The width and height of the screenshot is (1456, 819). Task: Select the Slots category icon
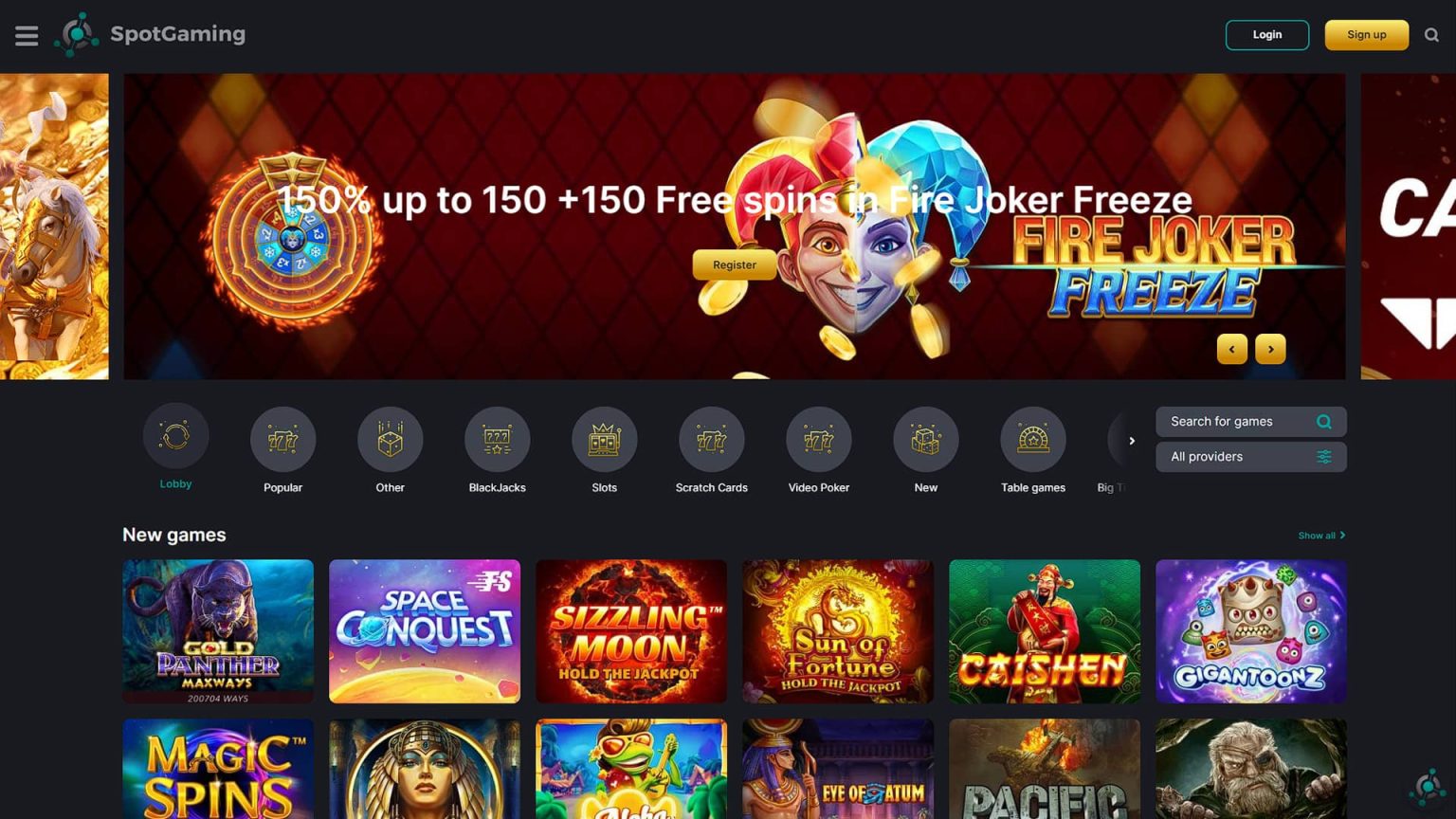pos(604,440)
